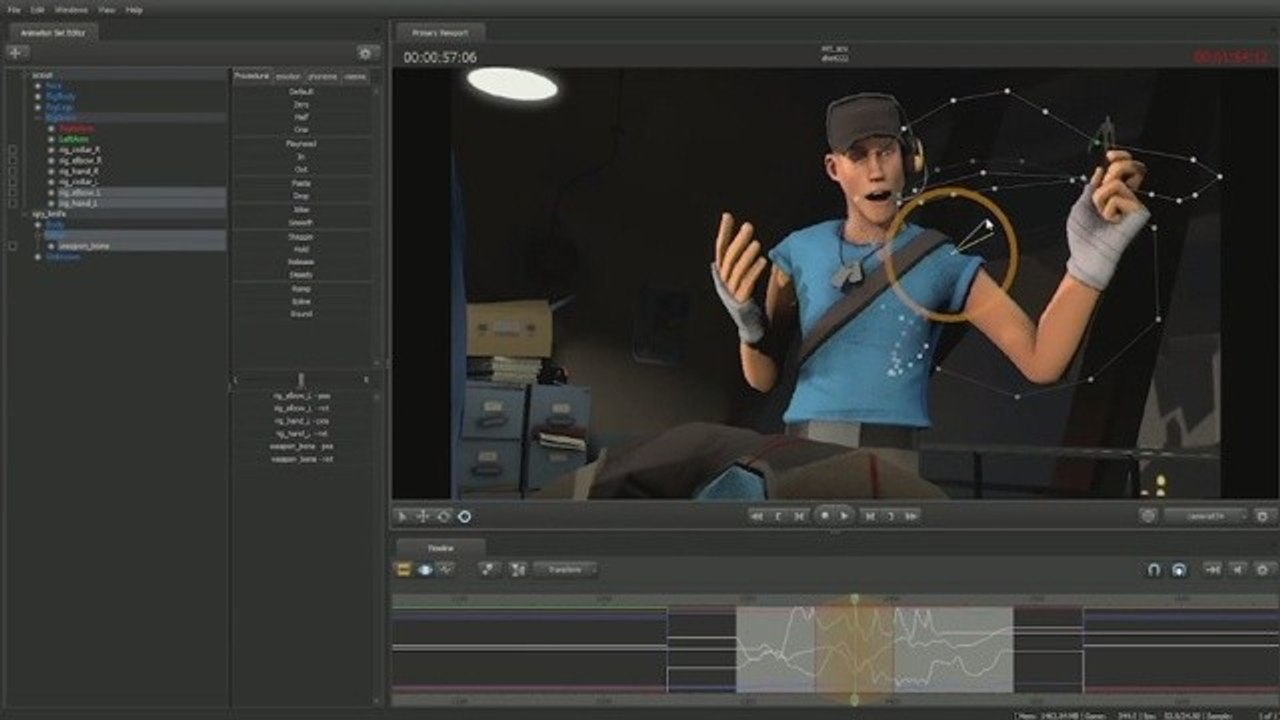Click the orange rotation ring in viewport

coord(952,255)
